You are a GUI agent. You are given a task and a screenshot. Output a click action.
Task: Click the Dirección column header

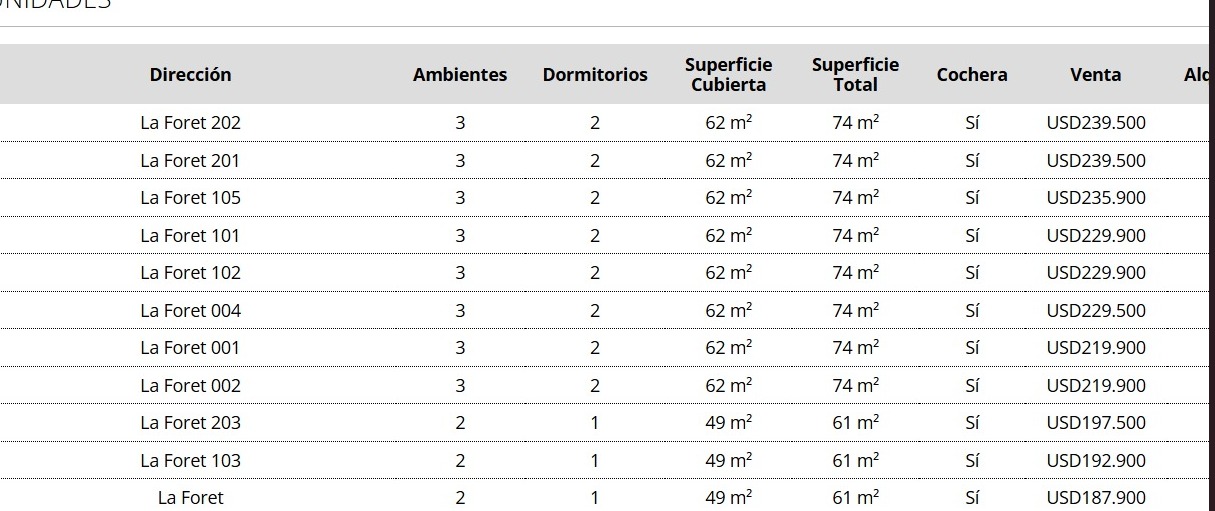[190, 75]
